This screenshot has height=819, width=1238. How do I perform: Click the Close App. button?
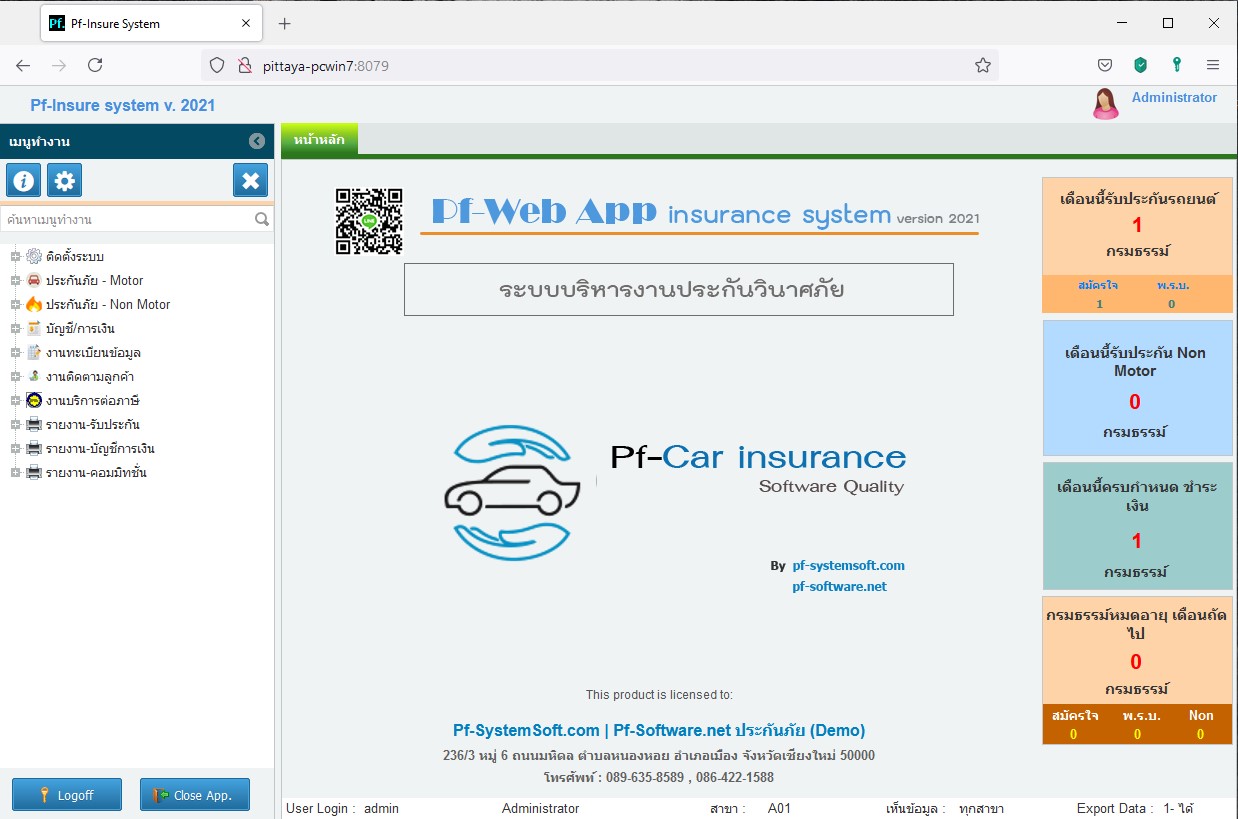coord(195,795)
